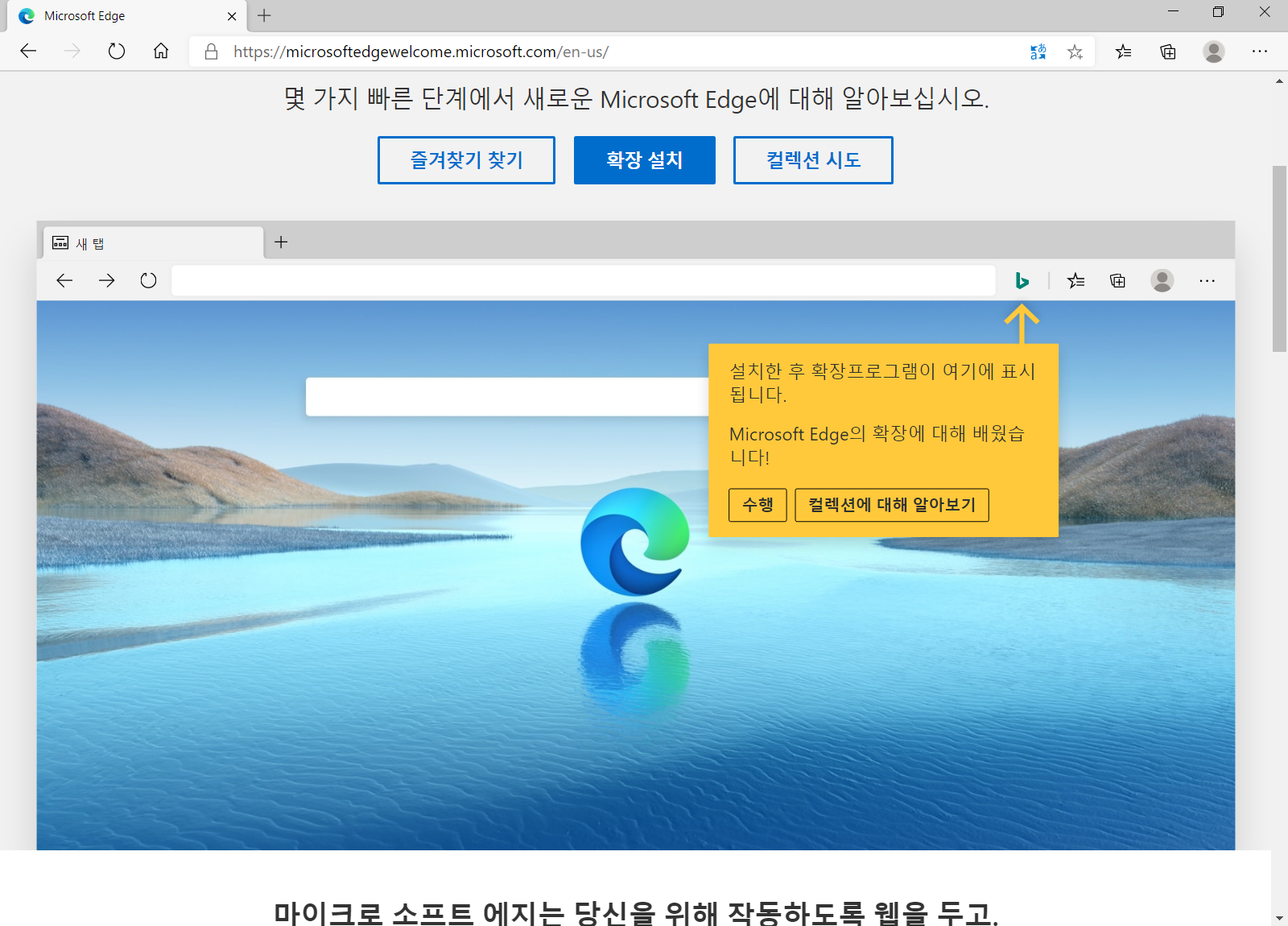Click the text Microsoft Edge의 확장에 대해 배웠습니다!
1288x926 pixels.
tap(877, 445)
